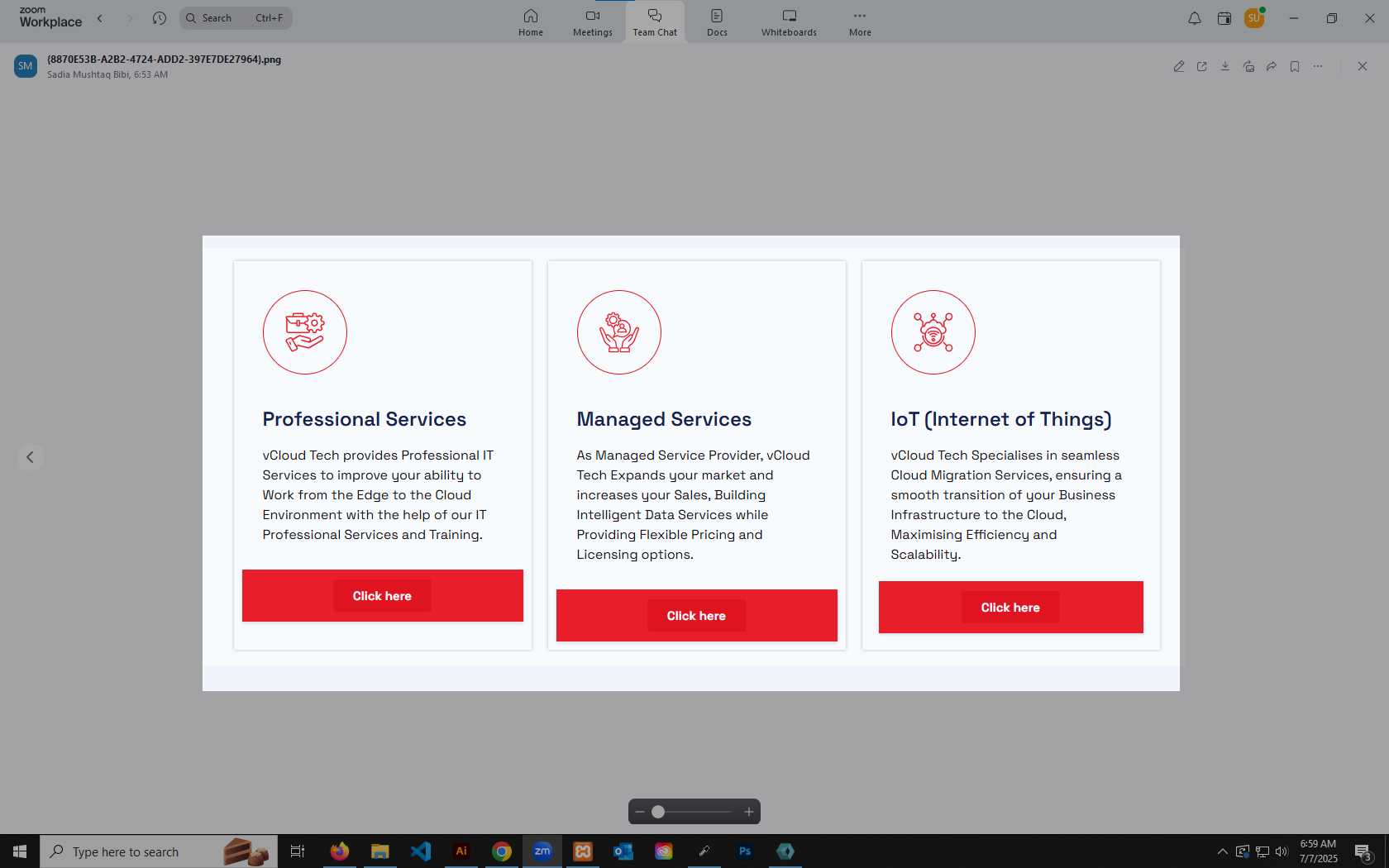The image size is (1389, 868).
Task: Open Adobe Creative Cloud from the taskbar
Action: pyautogui.click(x=664, y=851)
